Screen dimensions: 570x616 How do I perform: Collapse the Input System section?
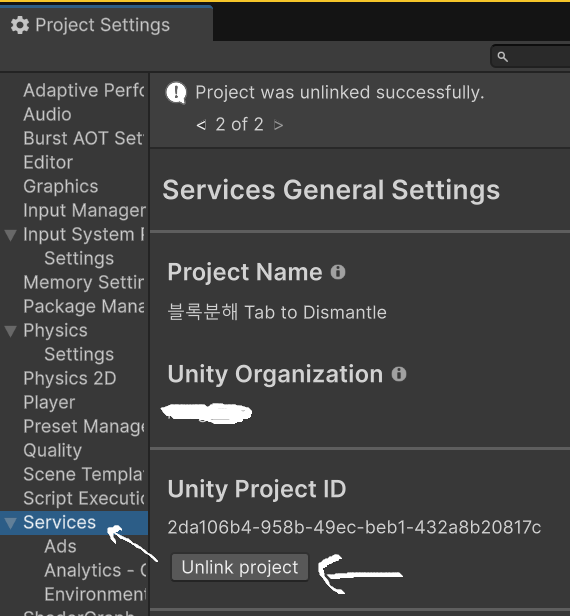coord(11,235)
